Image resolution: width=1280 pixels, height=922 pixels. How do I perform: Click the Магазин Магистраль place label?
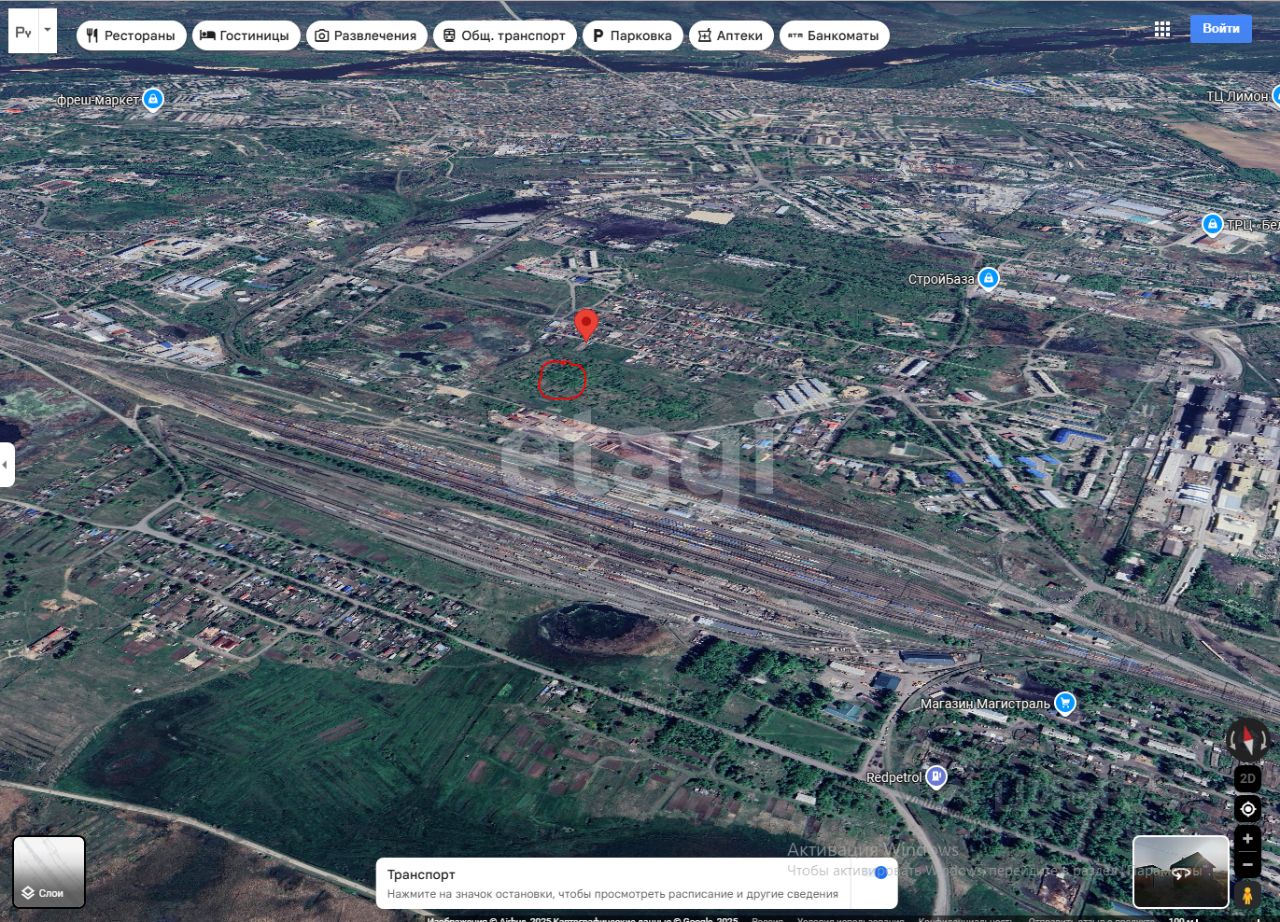(x=986, y=704)
